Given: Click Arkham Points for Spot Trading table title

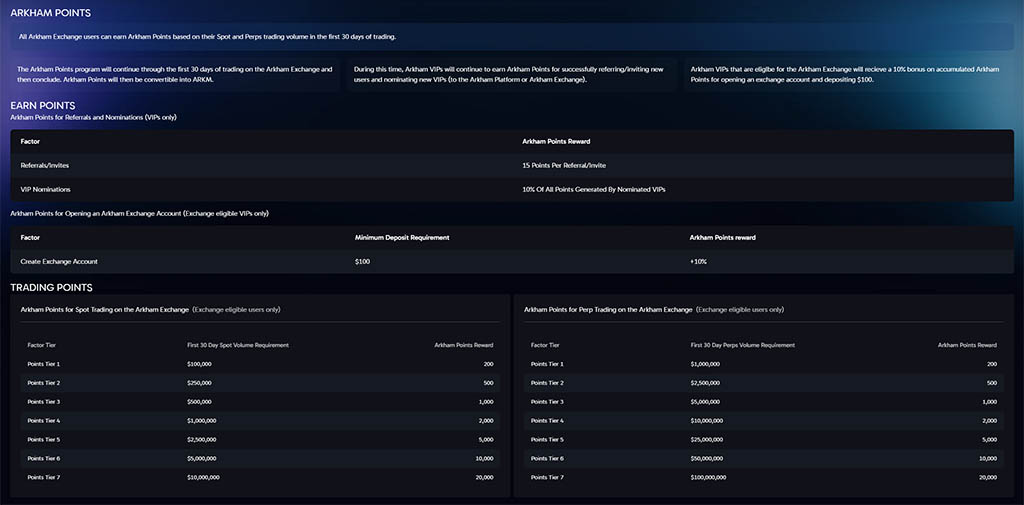Looking at the screenshot, I should [x=104, y=310].
